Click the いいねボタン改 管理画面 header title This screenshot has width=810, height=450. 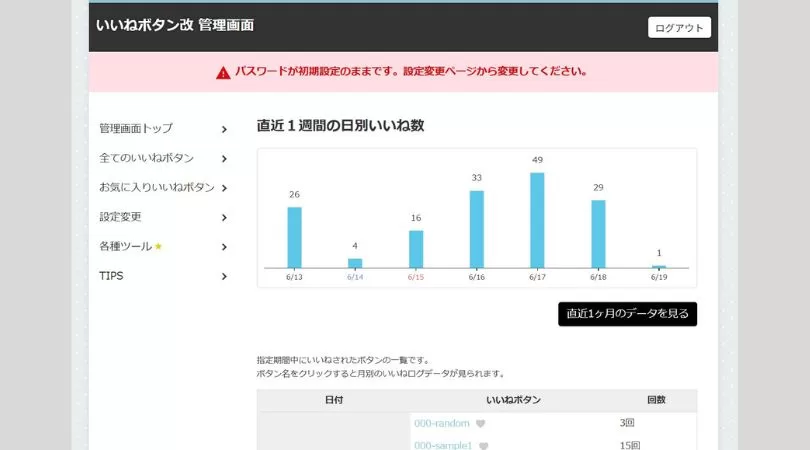[x=174, y=25]
